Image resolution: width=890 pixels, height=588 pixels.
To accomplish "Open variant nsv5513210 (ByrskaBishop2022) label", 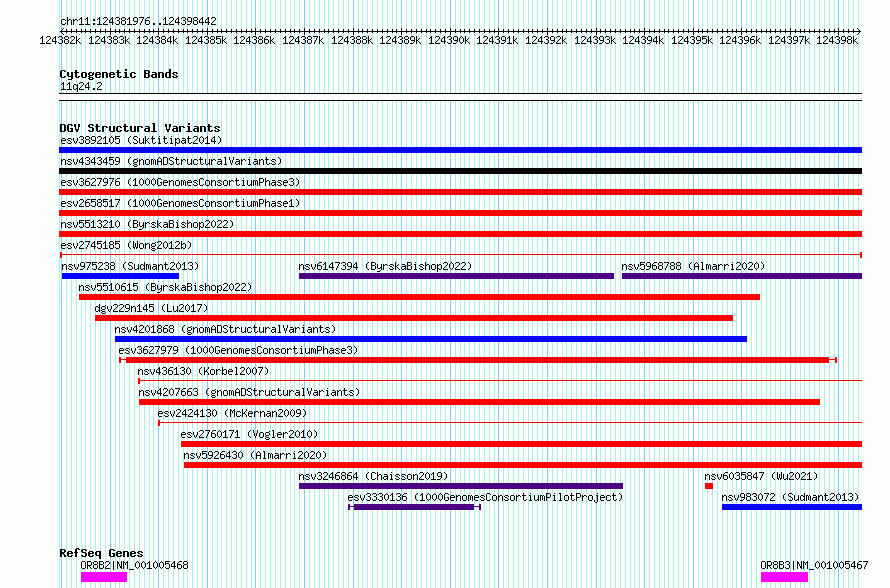I will tap(147, 224).
